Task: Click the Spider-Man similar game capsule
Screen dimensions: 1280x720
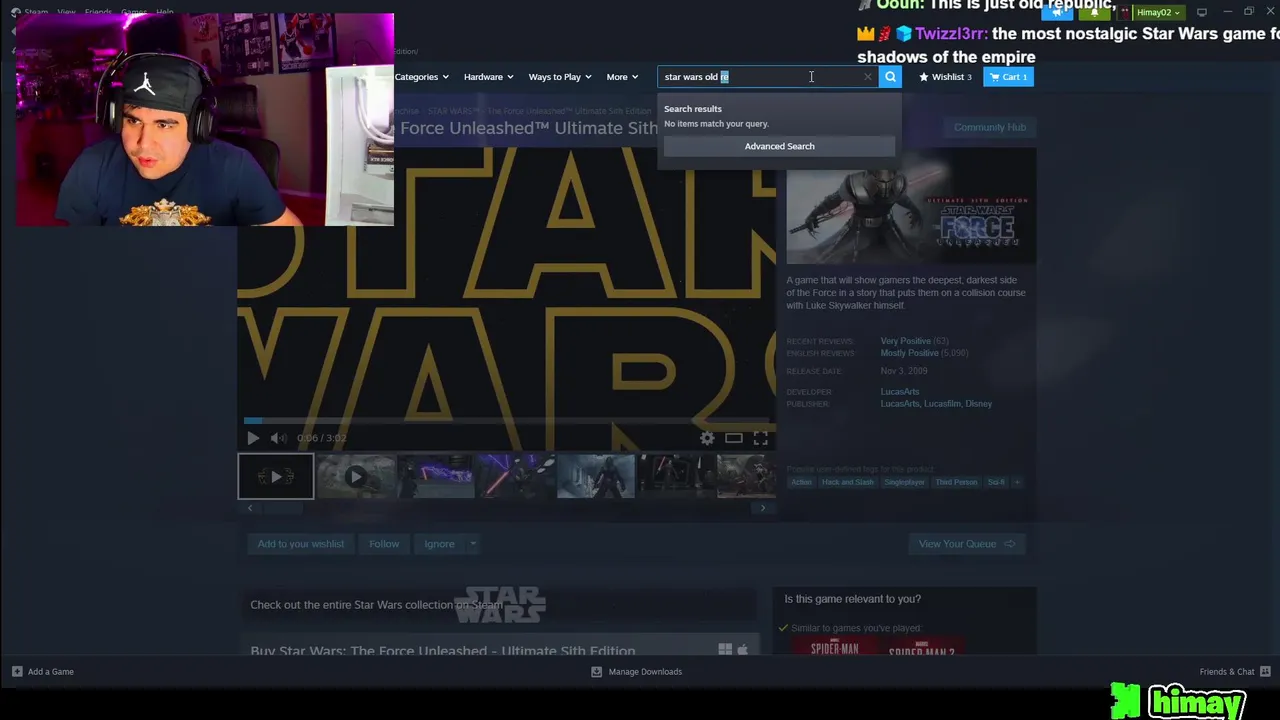Action: 834,647
